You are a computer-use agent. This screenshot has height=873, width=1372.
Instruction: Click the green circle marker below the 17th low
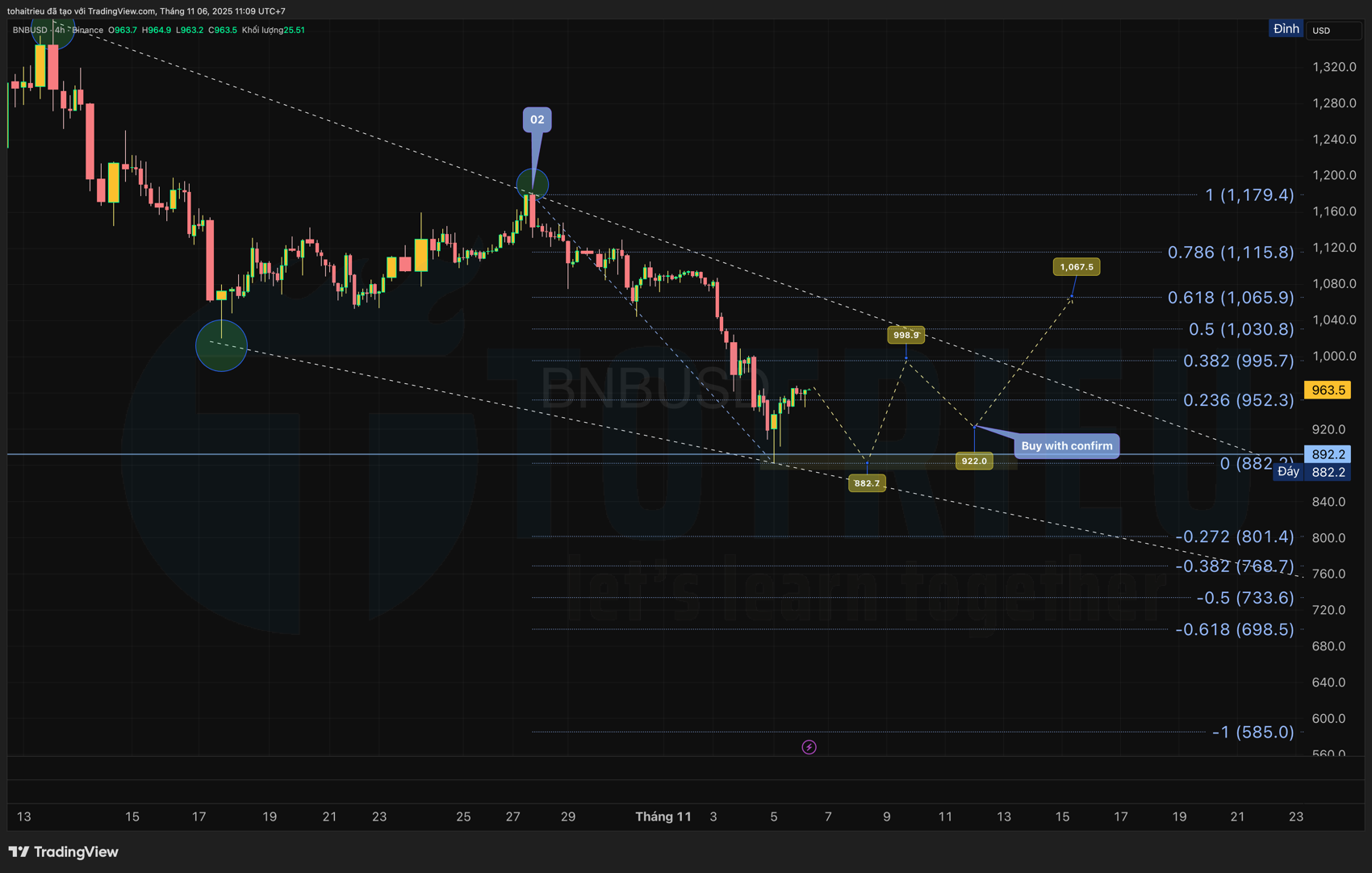click(221, 346)
